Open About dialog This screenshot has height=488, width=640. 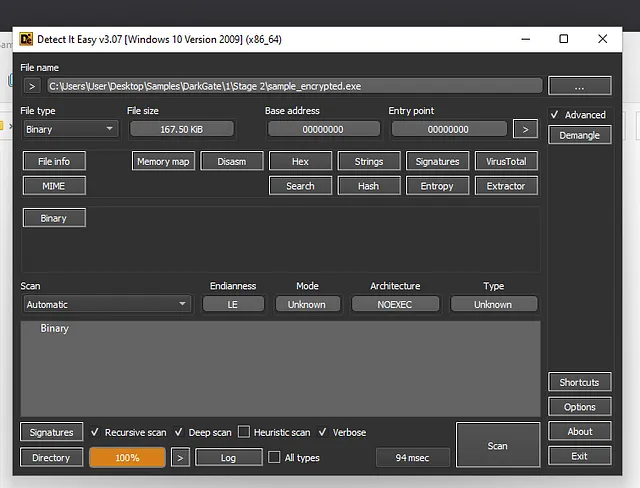(579, 431)
